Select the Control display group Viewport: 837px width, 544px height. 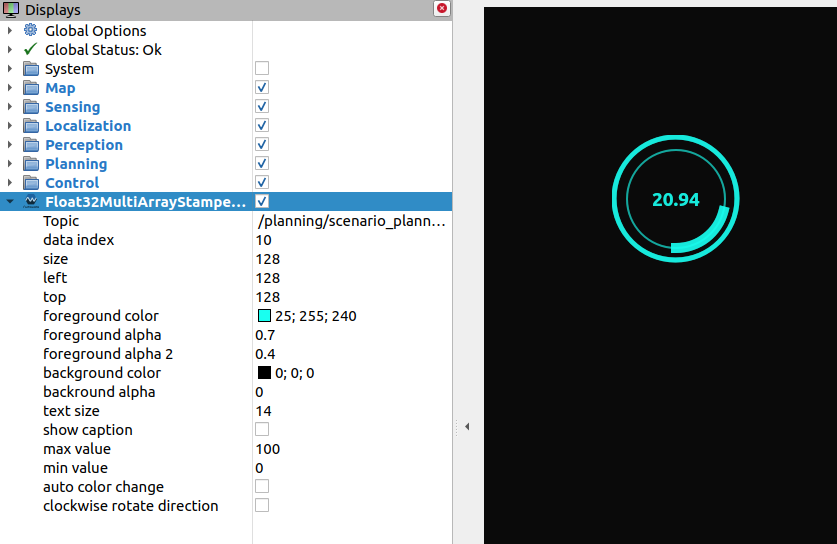[72, 183]
